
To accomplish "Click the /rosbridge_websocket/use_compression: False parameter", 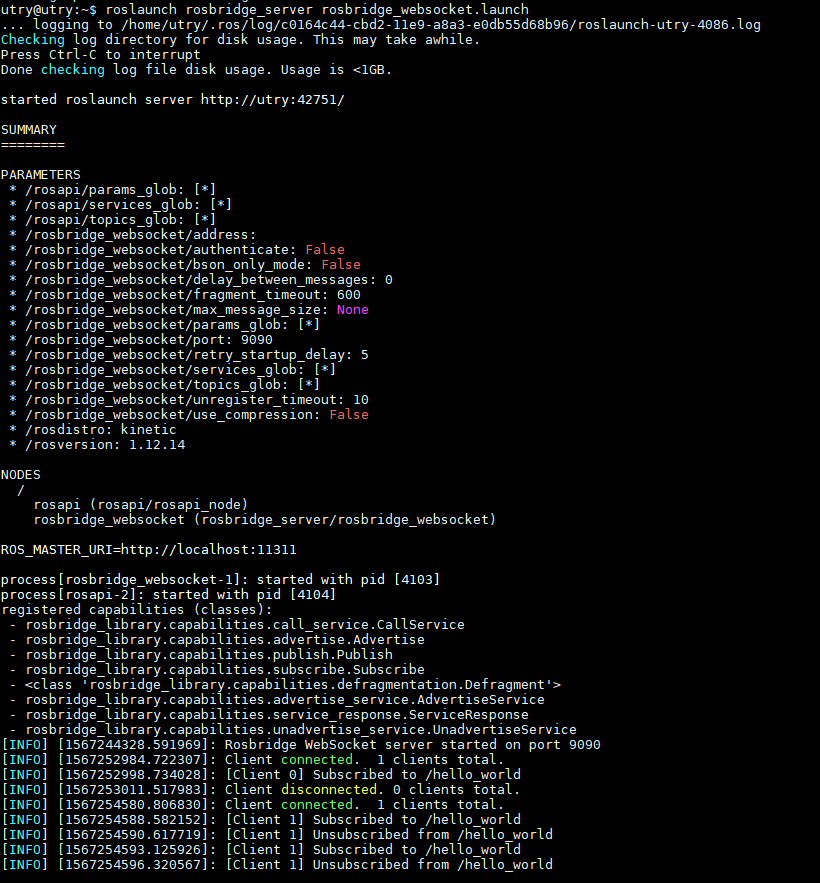I will click(x=190, y=414).
